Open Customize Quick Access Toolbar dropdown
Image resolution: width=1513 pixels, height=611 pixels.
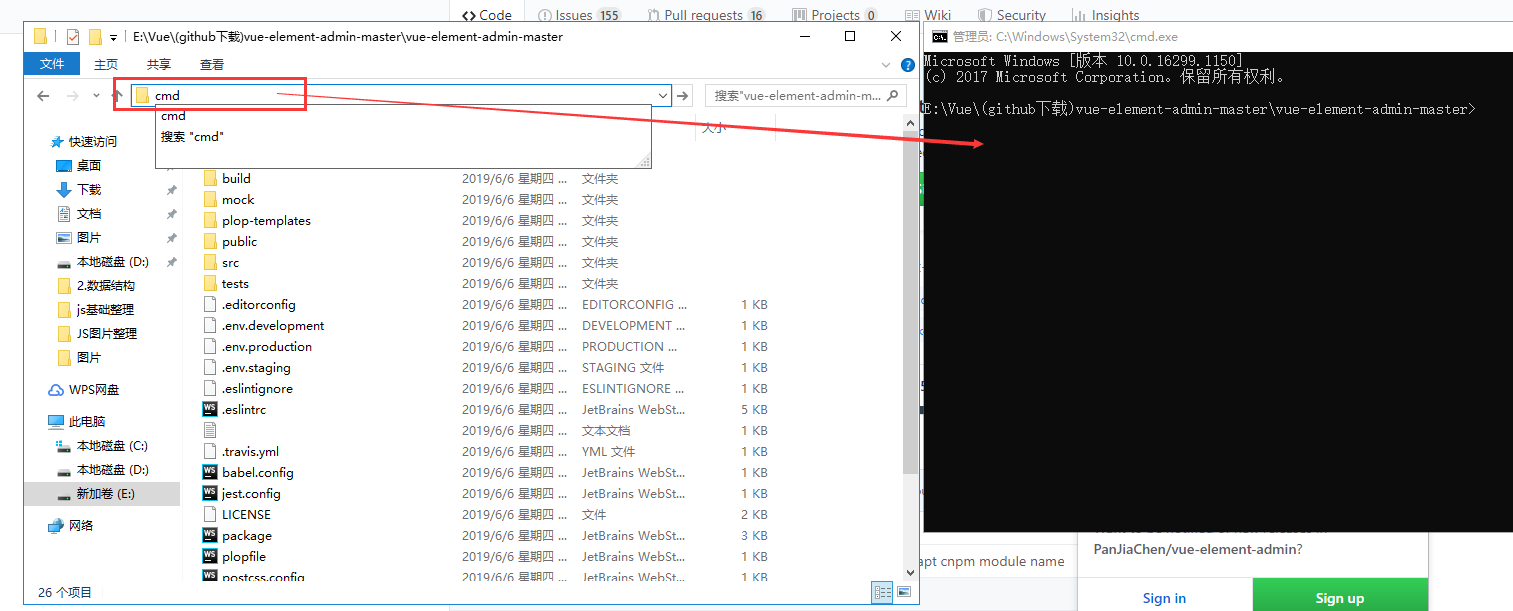coord(113,38)
